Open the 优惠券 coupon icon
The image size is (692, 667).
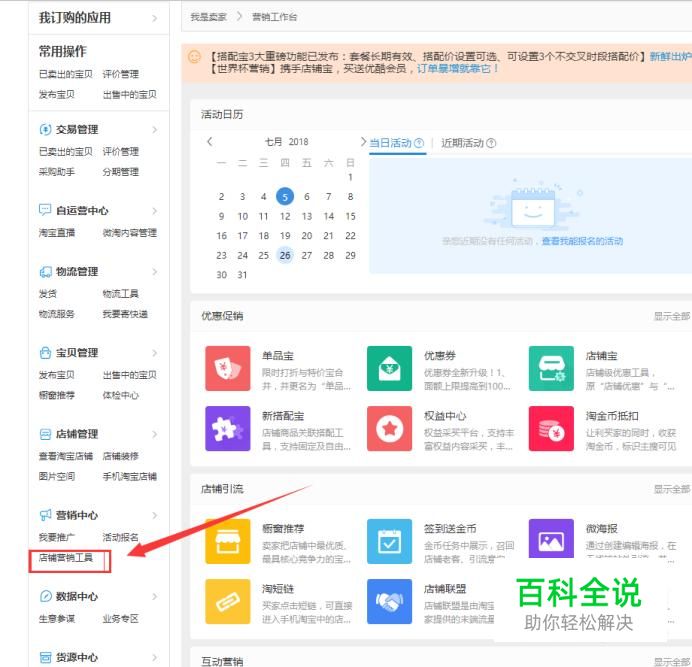click(389, 368)
